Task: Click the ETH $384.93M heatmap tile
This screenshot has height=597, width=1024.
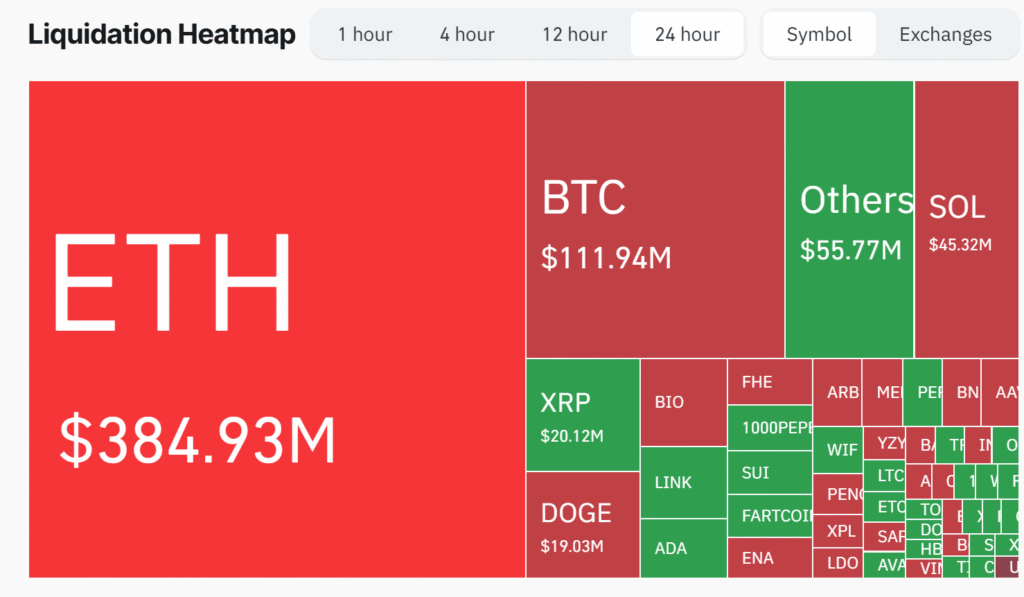Action: (277, 329)
